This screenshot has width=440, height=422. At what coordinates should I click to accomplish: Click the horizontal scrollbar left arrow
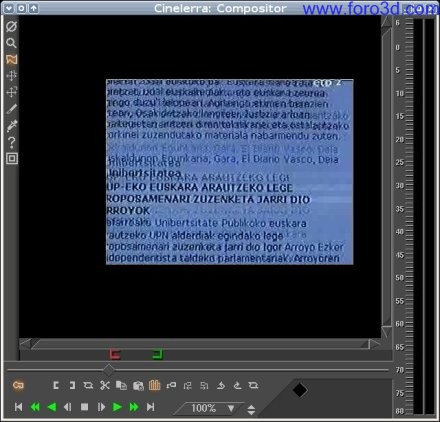coord(25,344)
